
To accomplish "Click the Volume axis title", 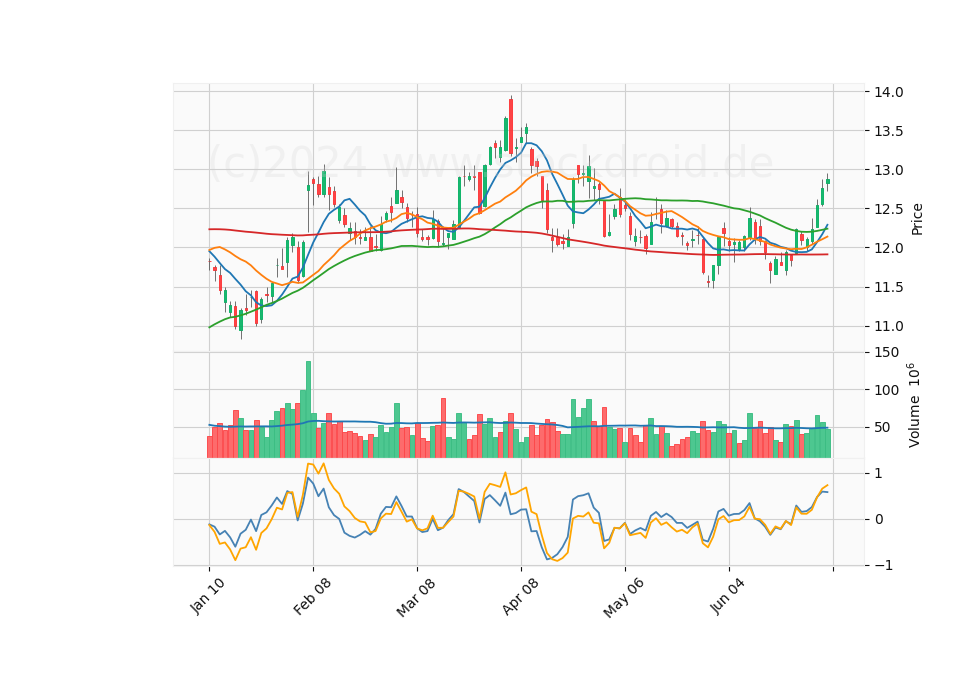I will click(913, 405).
